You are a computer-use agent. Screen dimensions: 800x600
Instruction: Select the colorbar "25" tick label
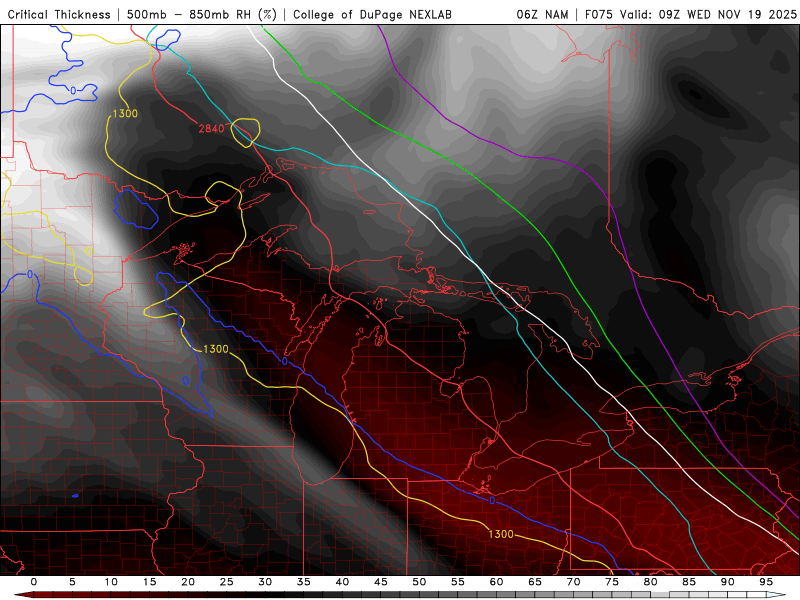click(x=227, y=582)
